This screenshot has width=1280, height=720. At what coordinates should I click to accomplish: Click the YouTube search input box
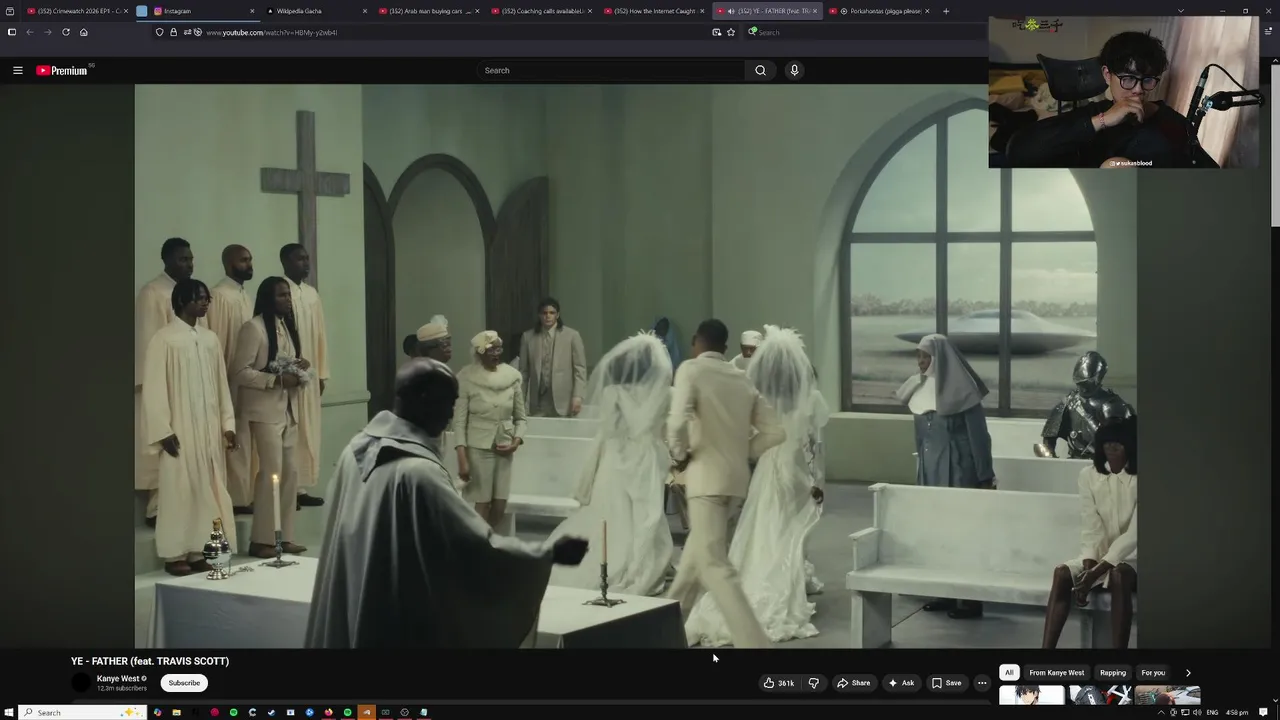[611, 70]
